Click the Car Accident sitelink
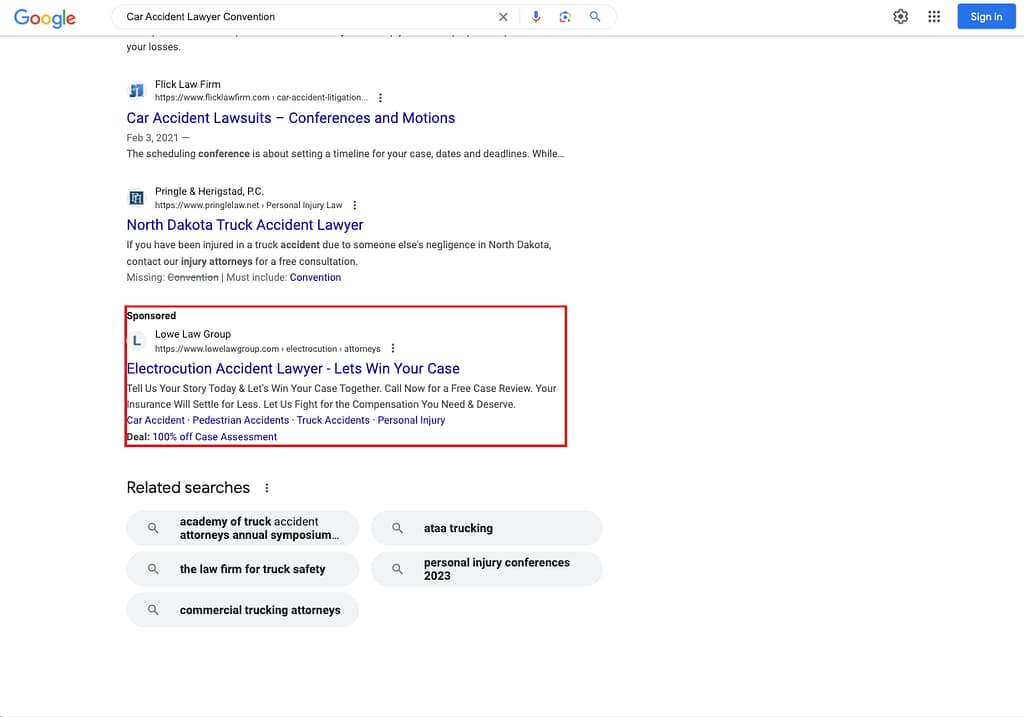The width and height of the screenshot is (1024, 717). pos(155,420)
